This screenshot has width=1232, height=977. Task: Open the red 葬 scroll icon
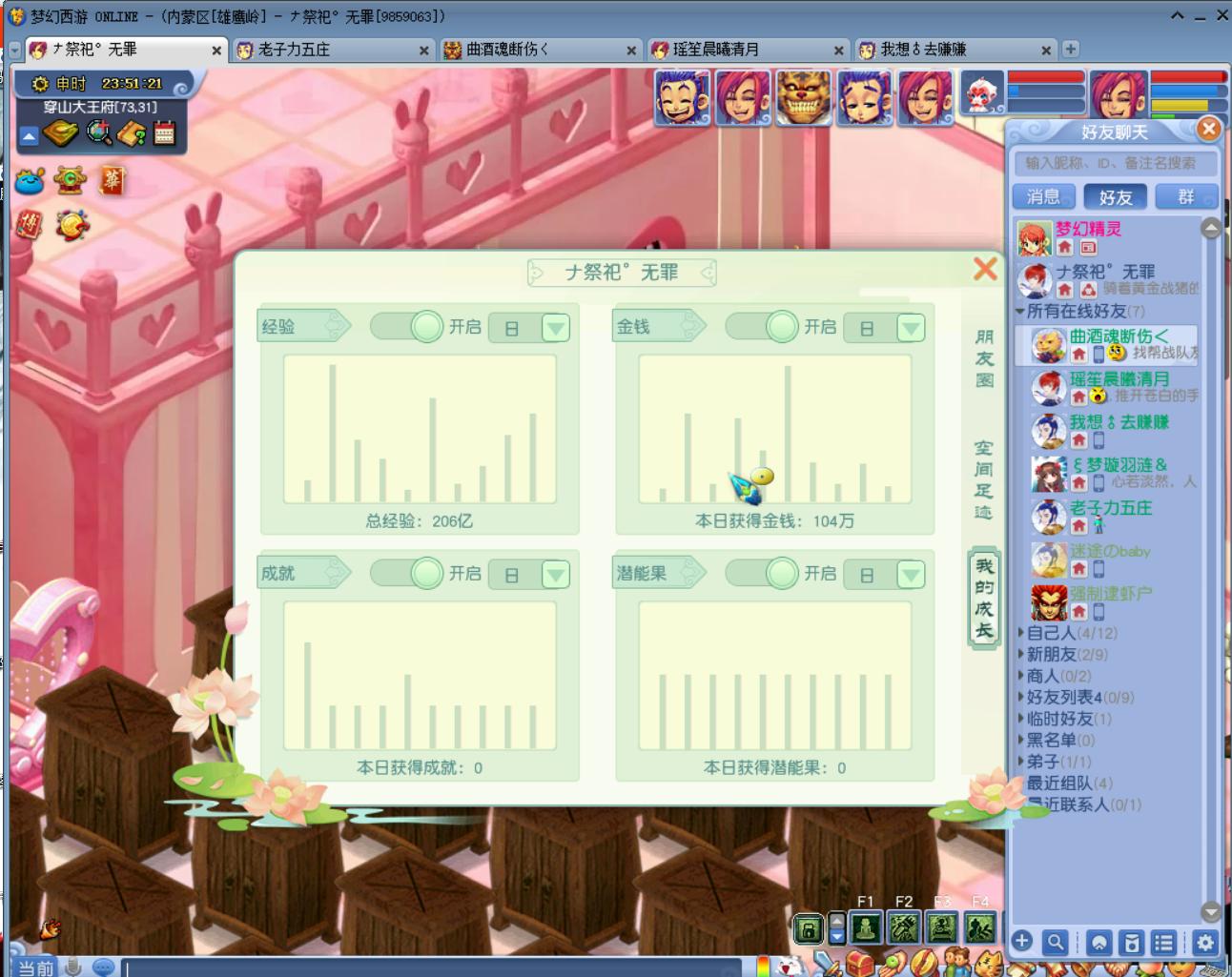pos(113,180)
